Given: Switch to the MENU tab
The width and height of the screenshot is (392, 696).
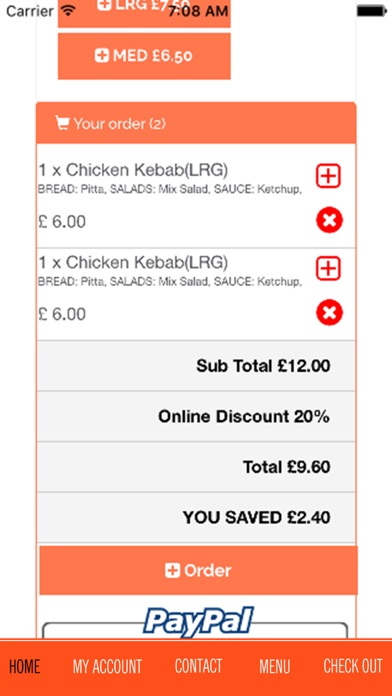Looking at the screenshot, I should [x=275, y=666].
